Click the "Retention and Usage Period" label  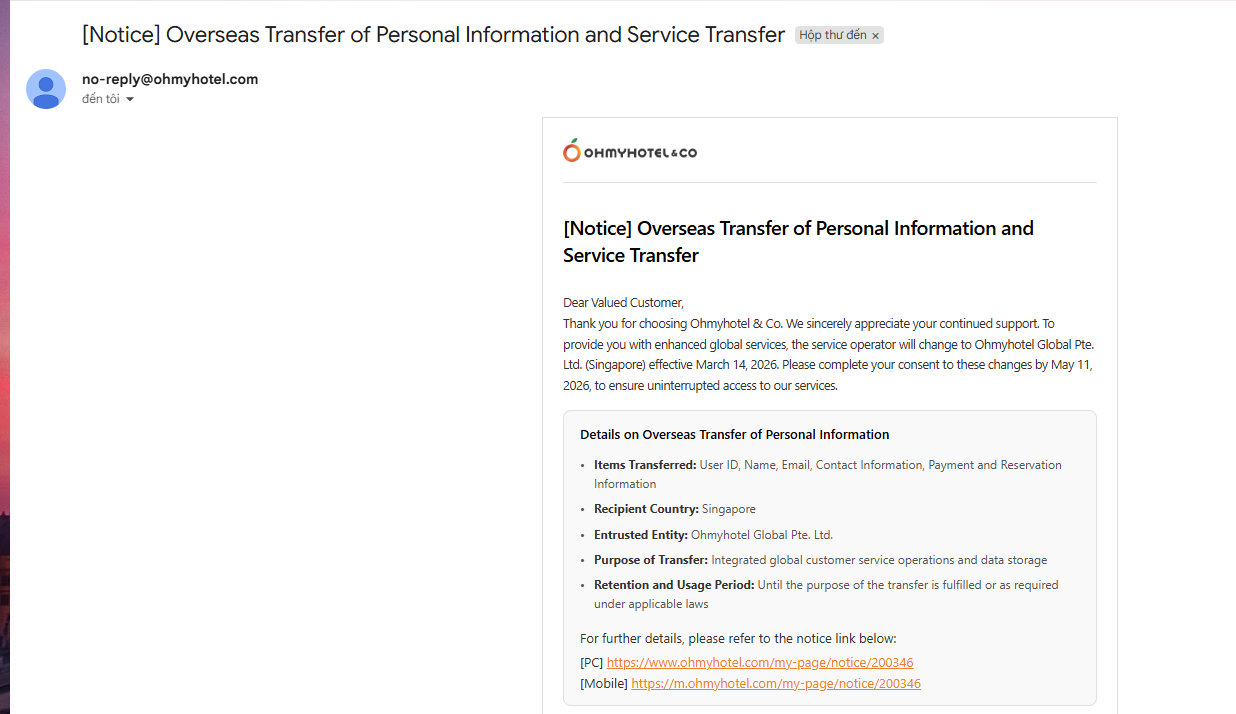pos(673,585)
